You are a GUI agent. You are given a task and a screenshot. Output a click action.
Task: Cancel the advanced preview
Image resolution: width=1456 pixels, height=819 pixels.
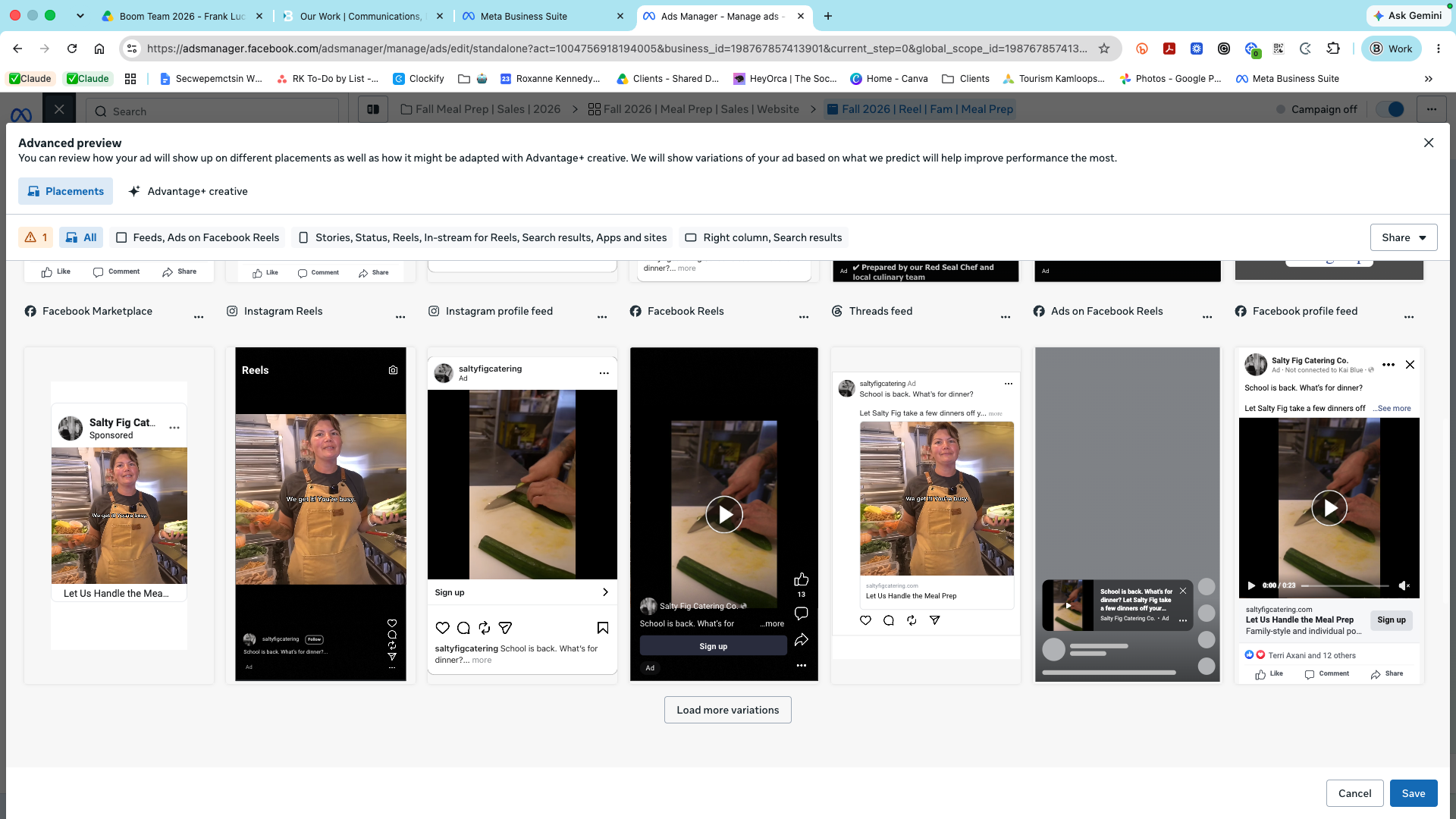pos(1354,793)
